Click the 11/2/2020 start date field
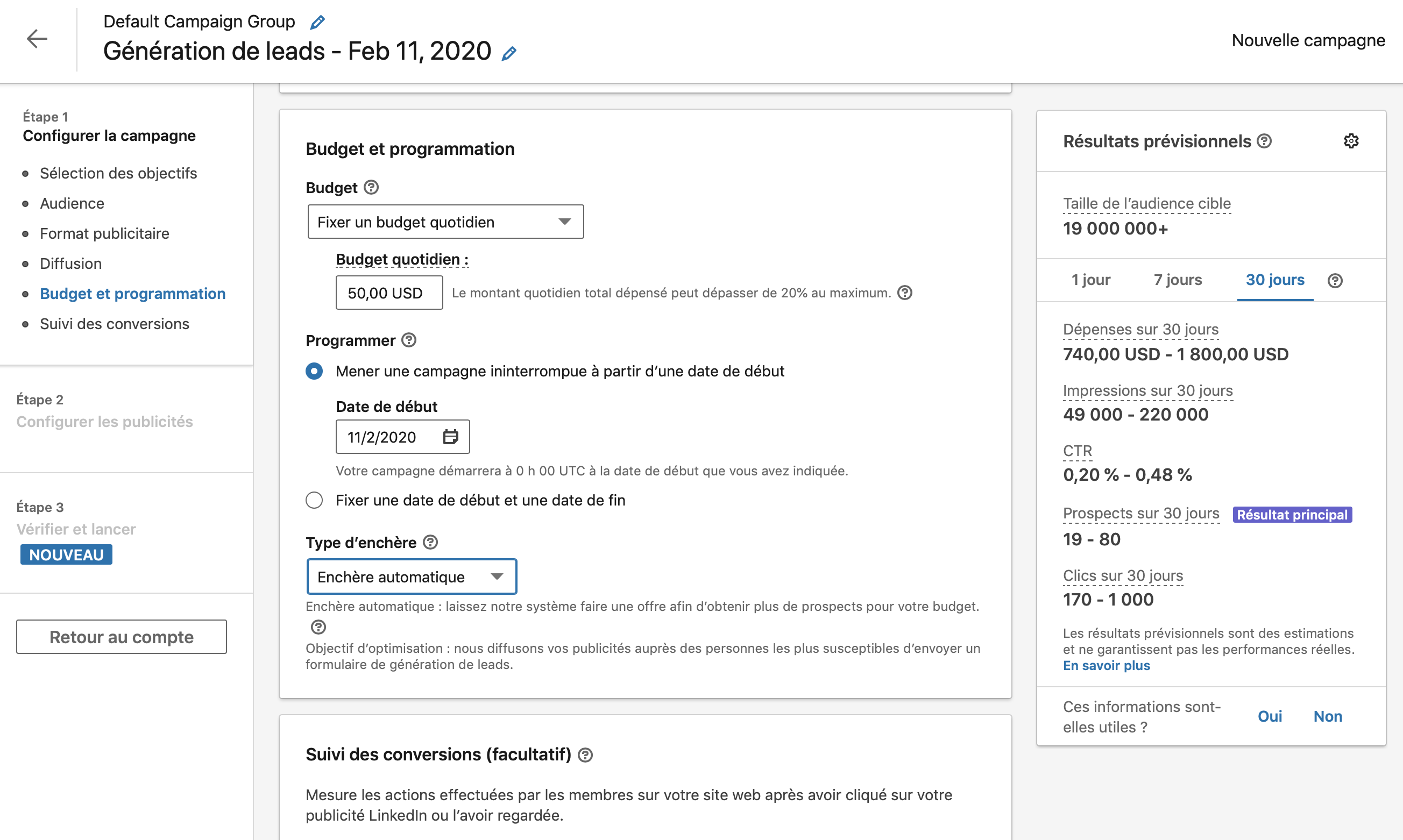The image size is (1403, 840). click(402, 437)
